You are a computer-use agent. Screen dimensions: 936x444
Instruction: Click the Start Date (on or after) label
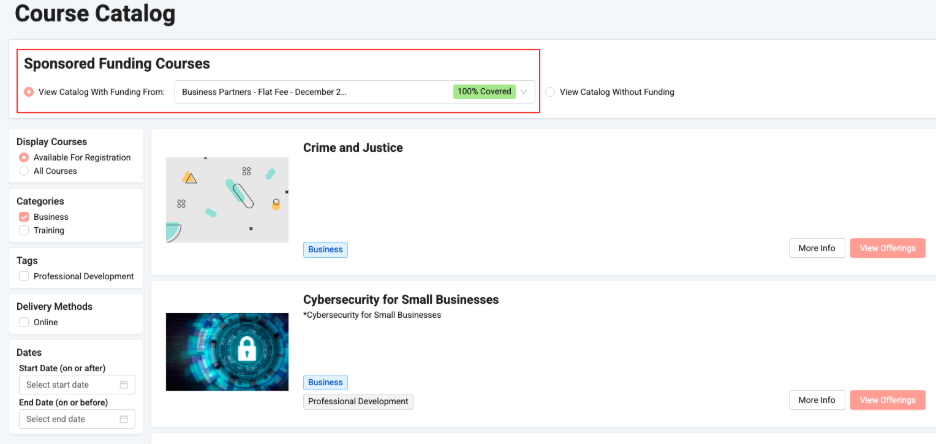coord(62,368)
